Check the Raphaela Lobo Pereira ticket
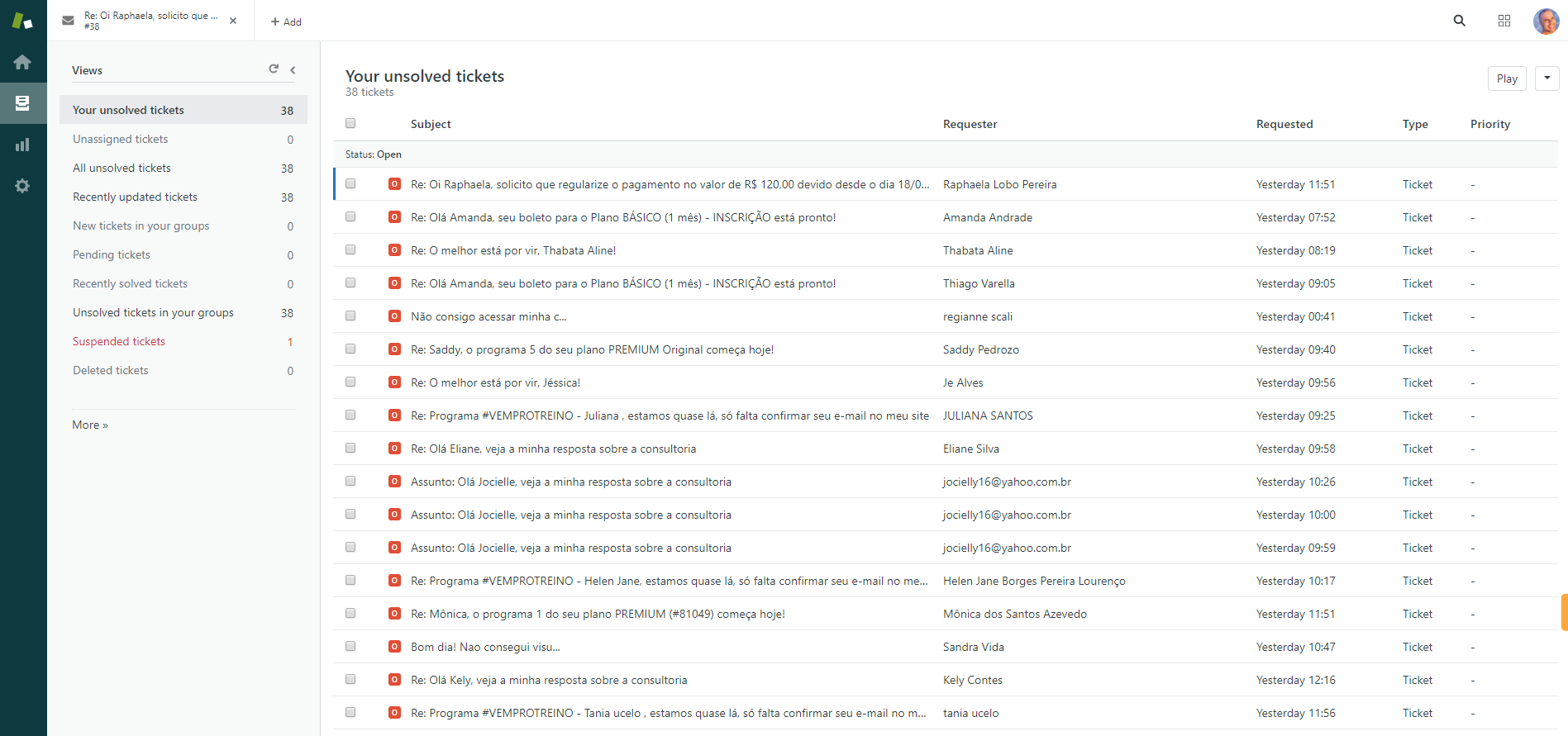 (350, 184)
